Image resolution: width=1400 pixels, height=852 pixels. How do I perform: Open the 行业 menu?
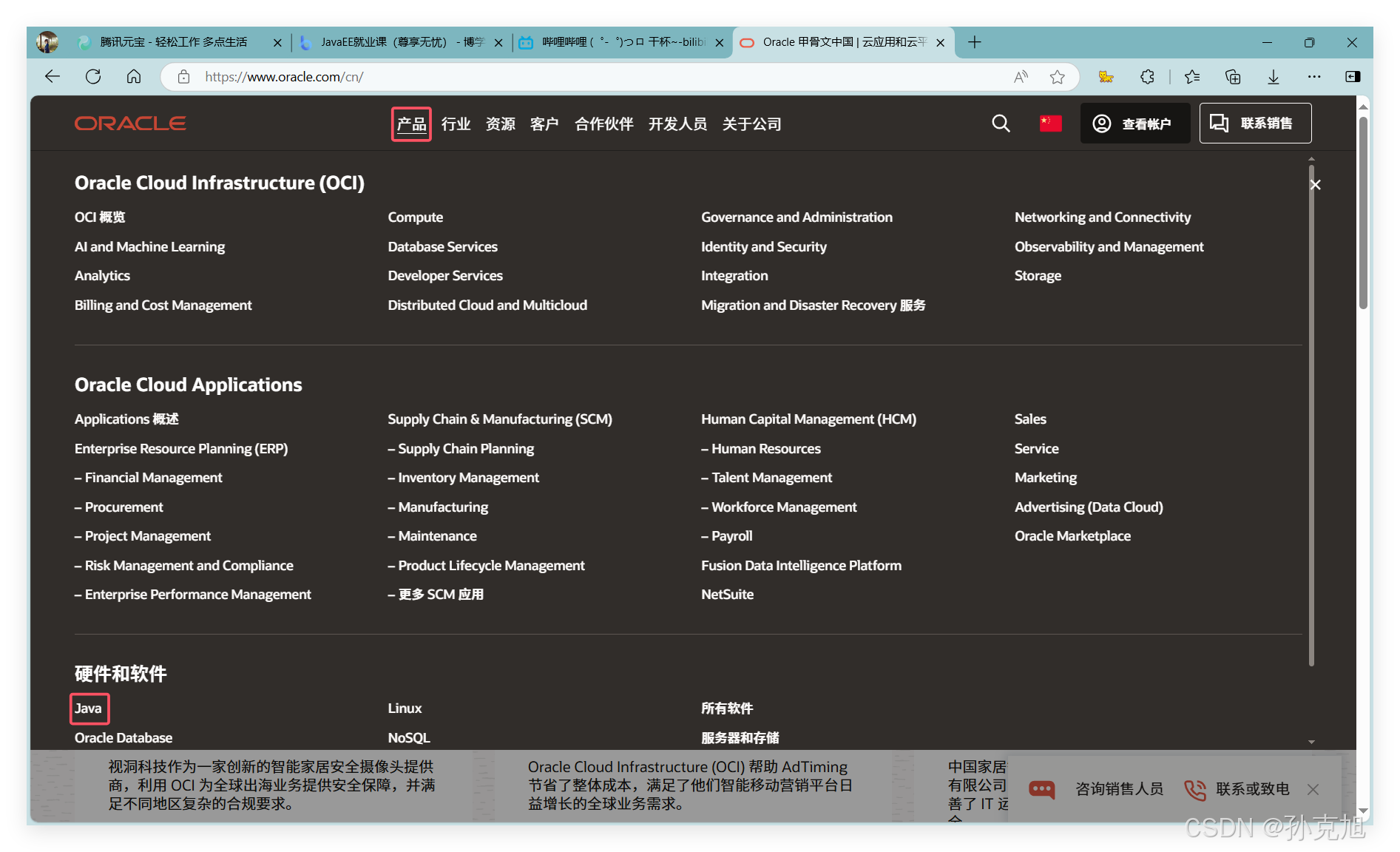[x=456, y=124]
